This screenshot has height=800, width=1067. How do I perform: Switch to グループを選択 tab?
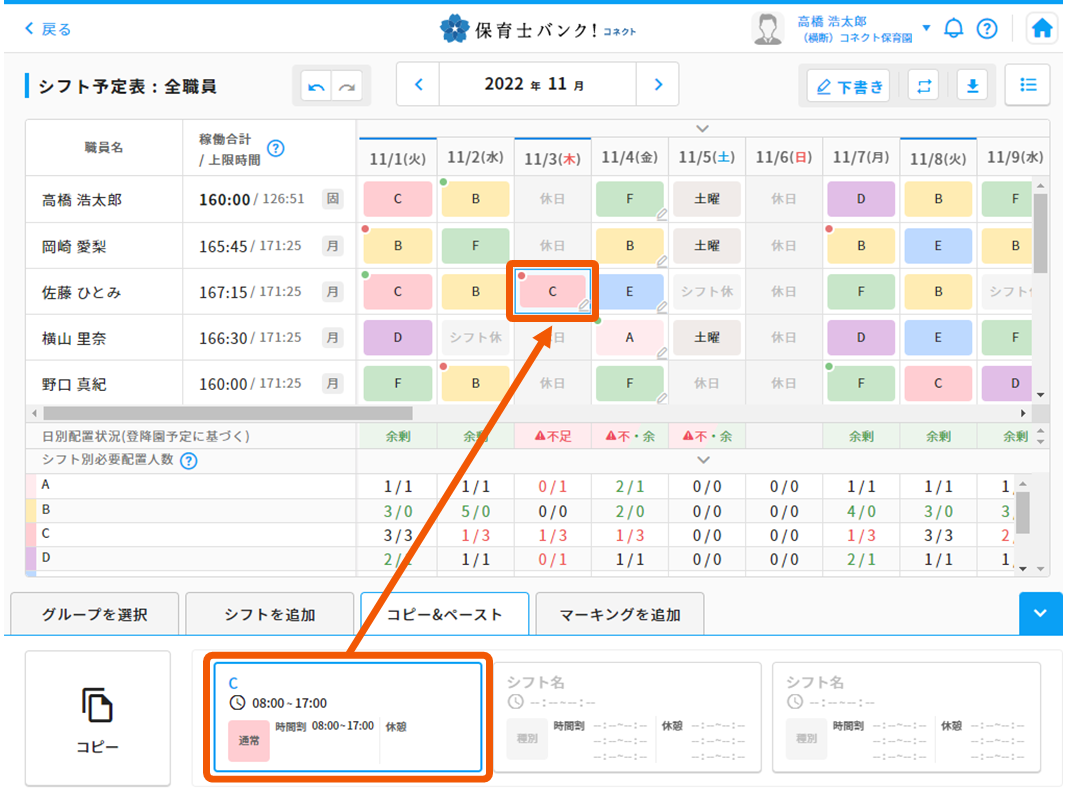click(94, 615)
